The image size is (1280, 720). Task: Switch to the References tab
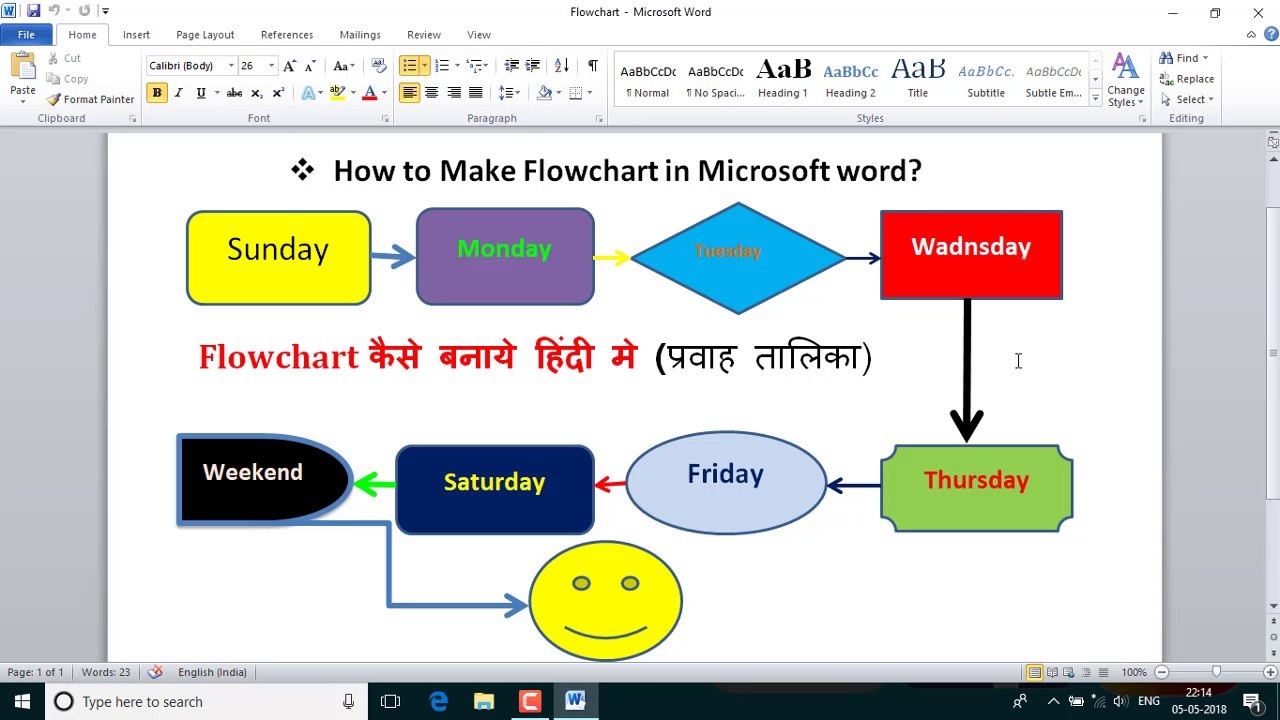[287, 35]
